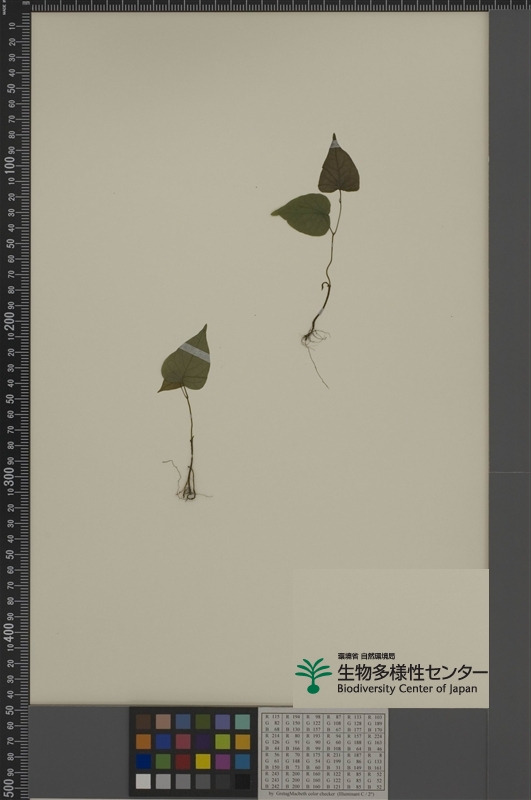Click the dark brown swatch in top row
This screenshot has height=800, width=531.
[143, 721]
